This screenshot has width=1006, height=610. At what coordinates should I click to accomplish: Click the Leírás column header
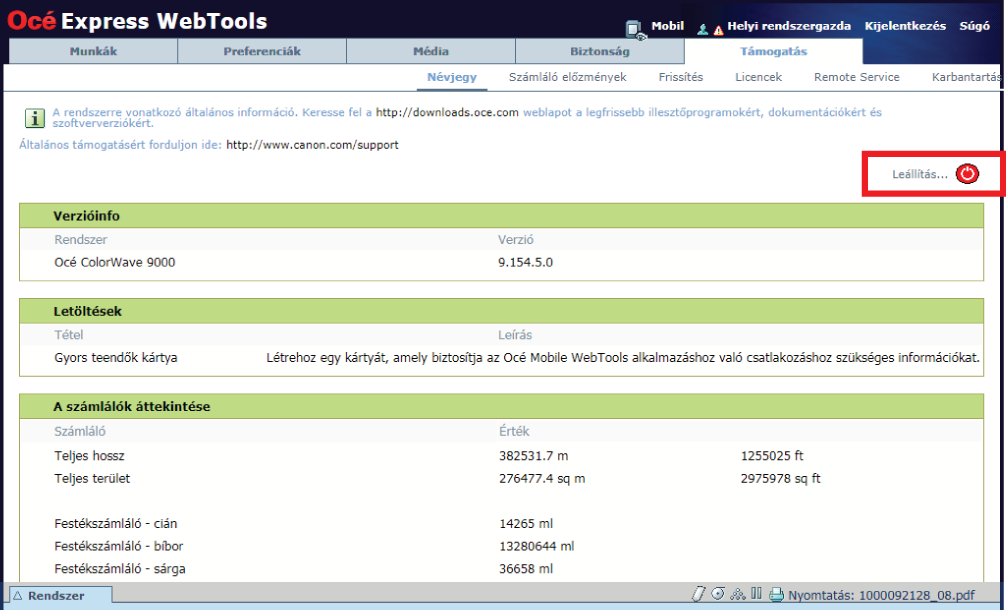pos(515,335)
